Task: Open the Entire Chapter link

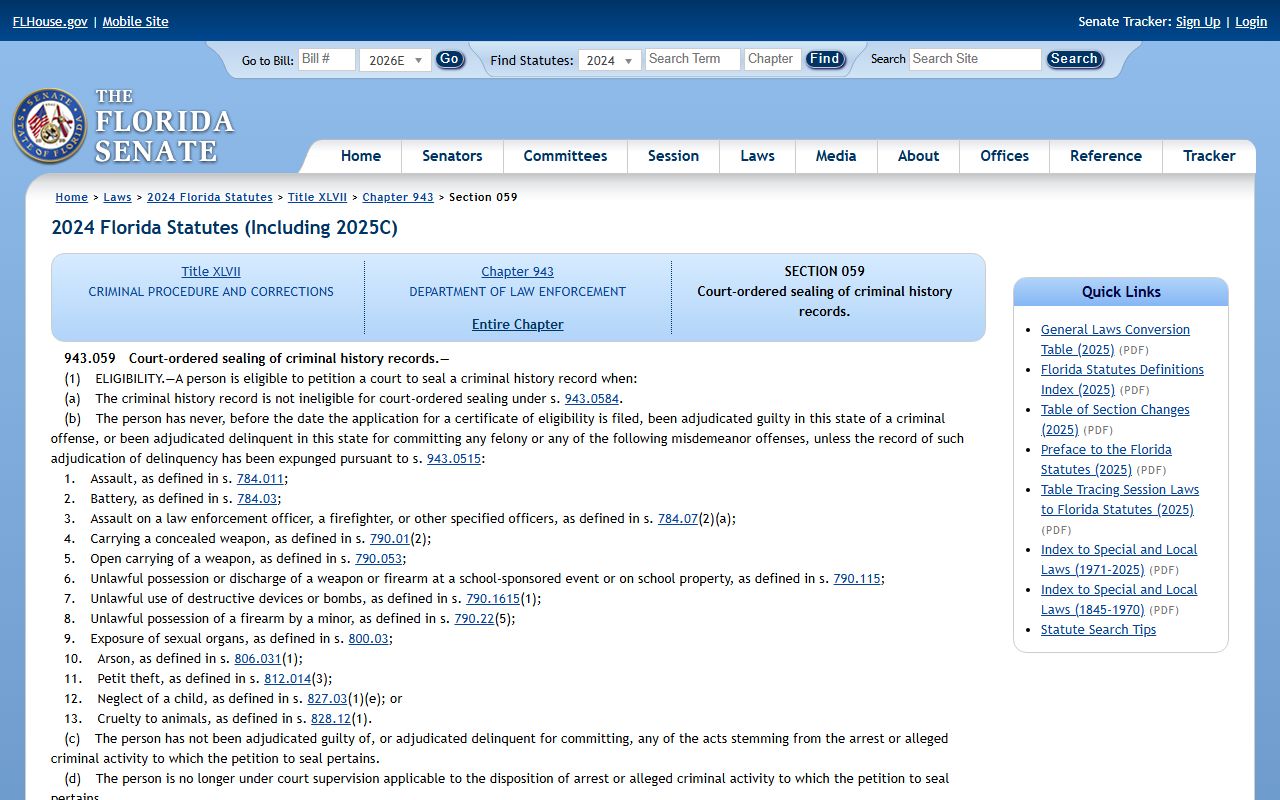Action: [518, 324]
